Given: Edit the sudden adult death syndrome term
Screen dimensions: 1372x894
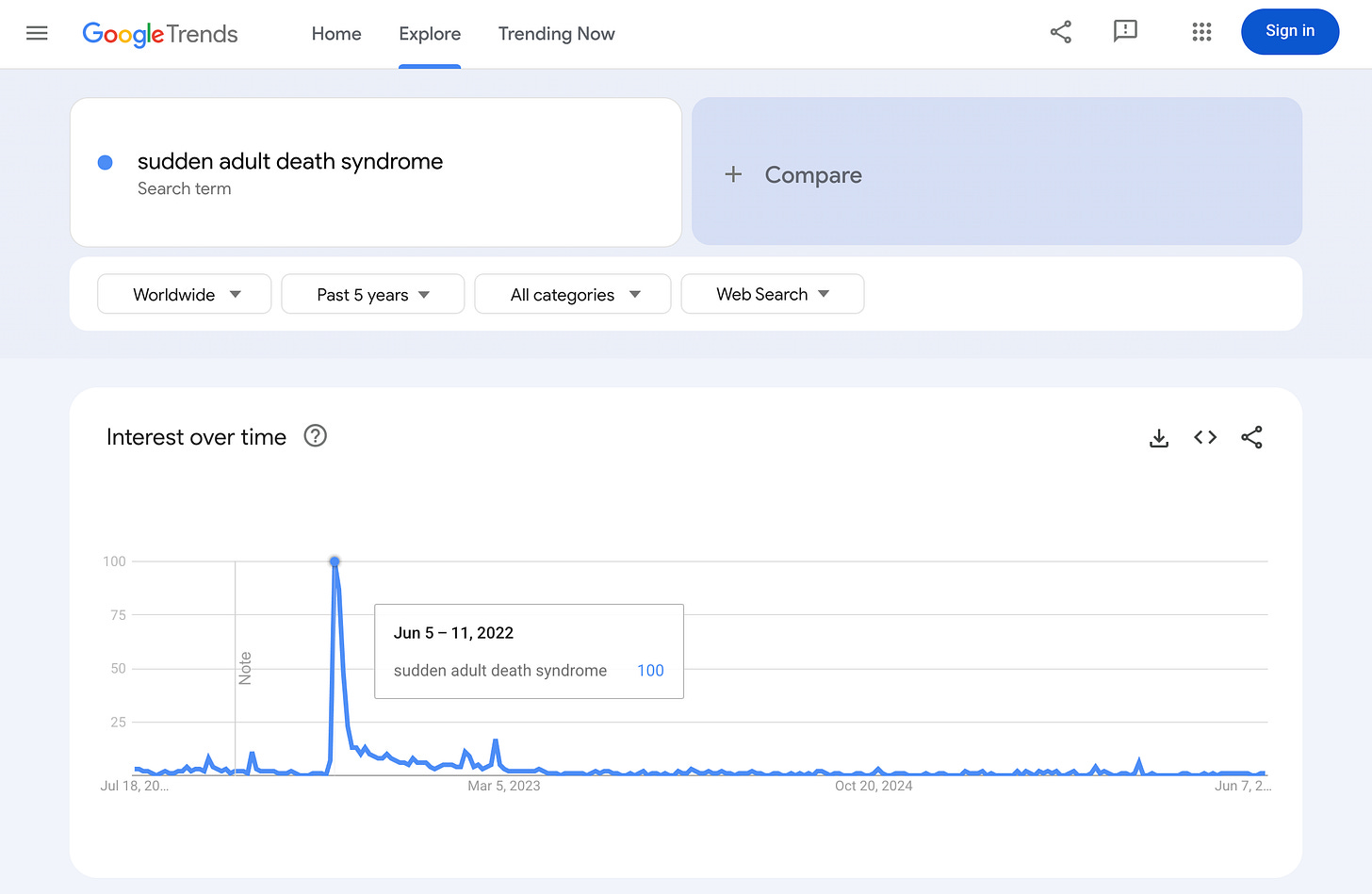Looking at the screenshot, I should tap(290, 161).
